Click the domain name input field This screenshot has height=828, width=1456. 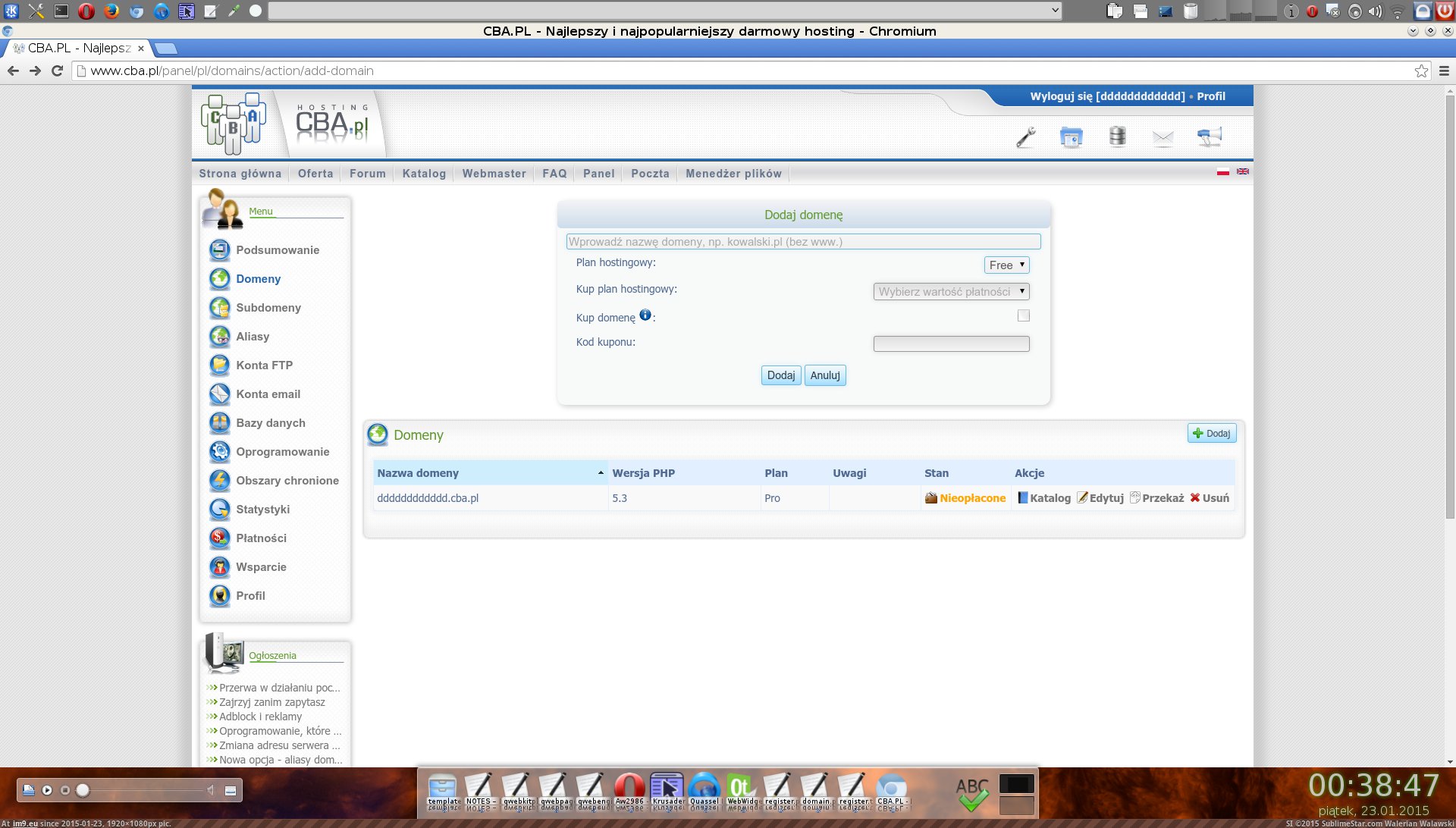(x=803, y=242)
